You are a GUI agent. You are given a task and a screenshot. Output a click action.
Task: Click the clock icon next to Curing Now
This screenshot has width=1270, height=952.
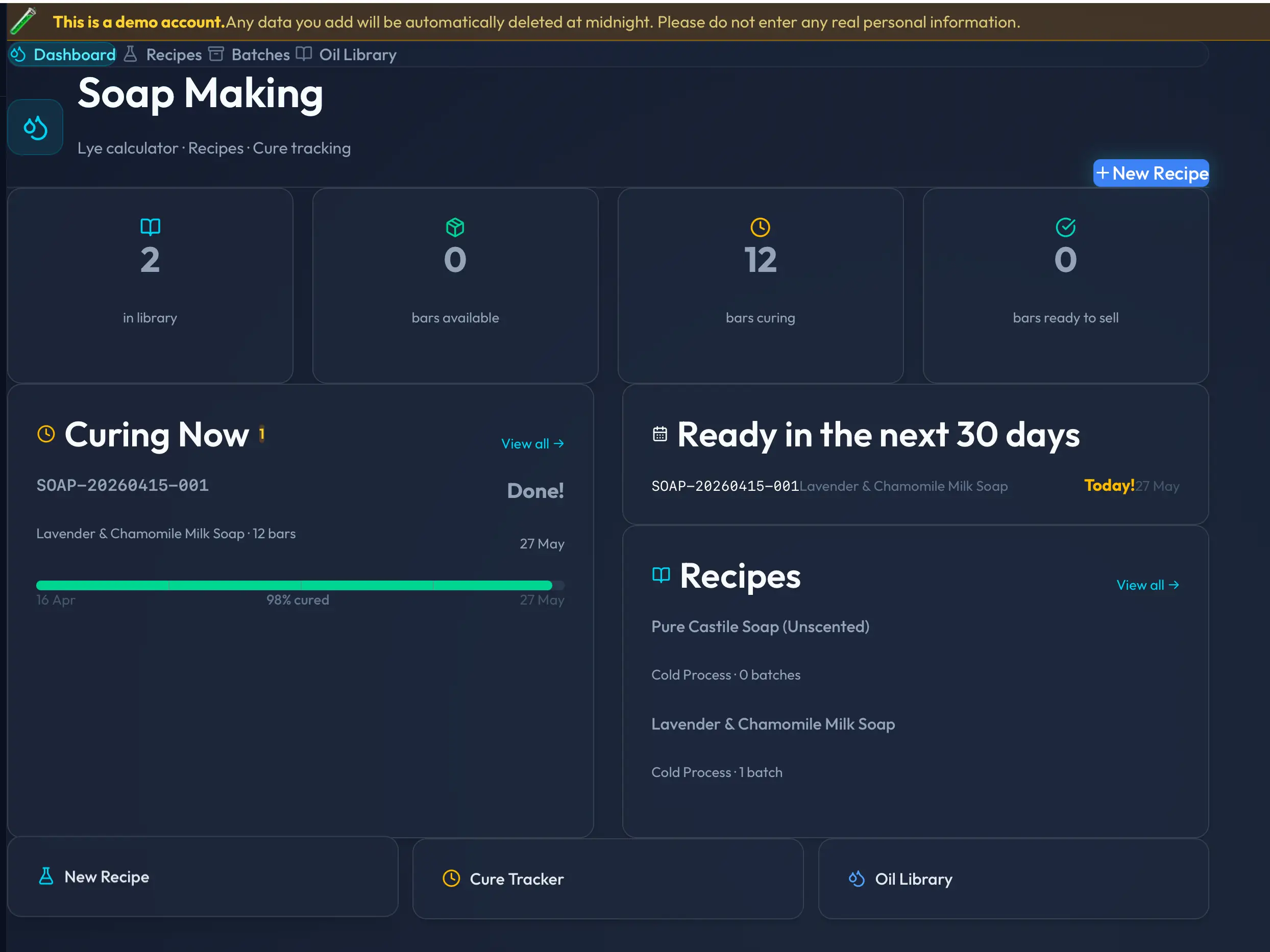pyautogui.click(x=46, y=434)
